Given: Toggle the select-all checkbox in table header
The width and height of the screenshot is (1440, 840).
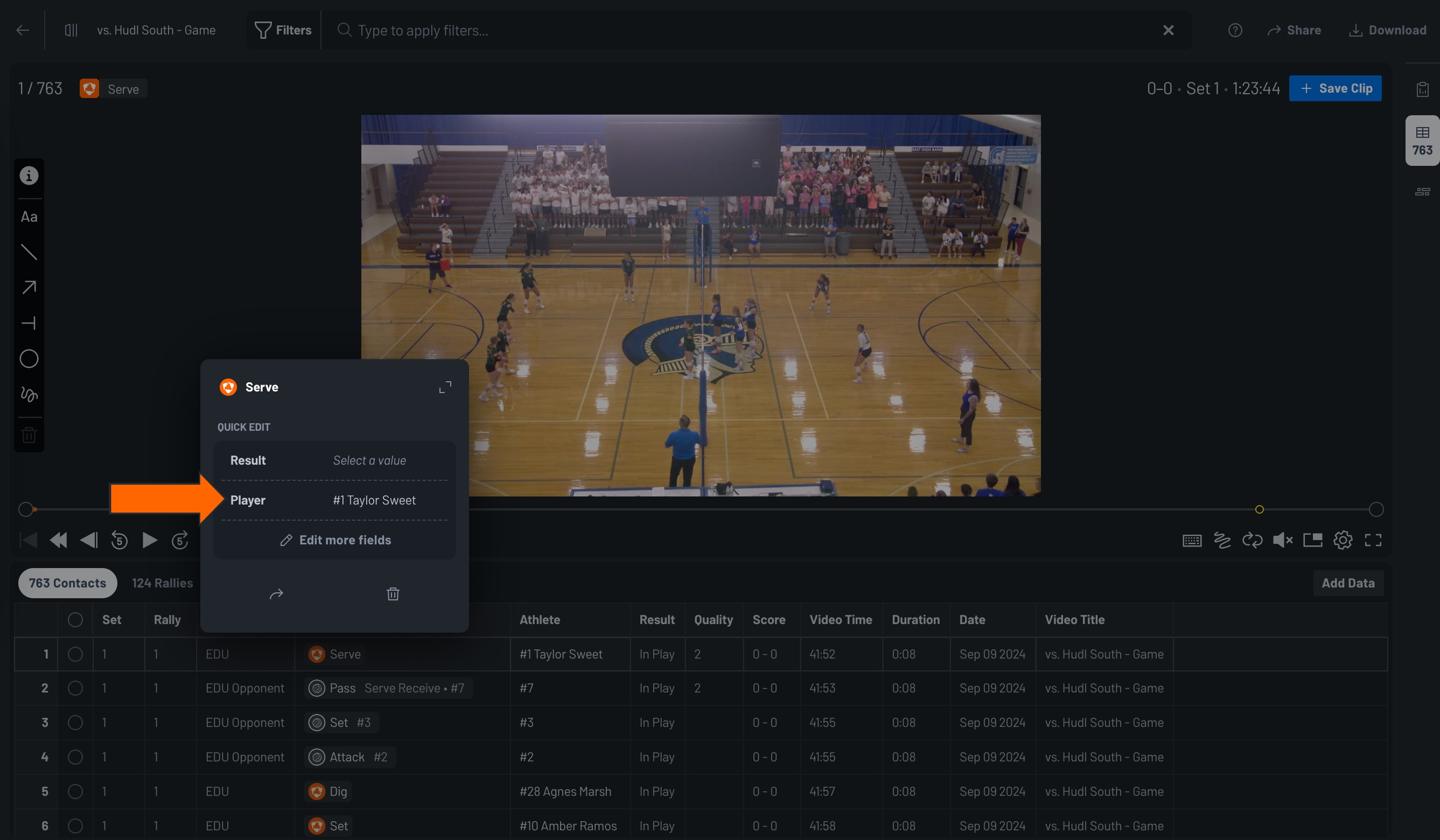Looking at the screenshot, I should click(75, 619).
